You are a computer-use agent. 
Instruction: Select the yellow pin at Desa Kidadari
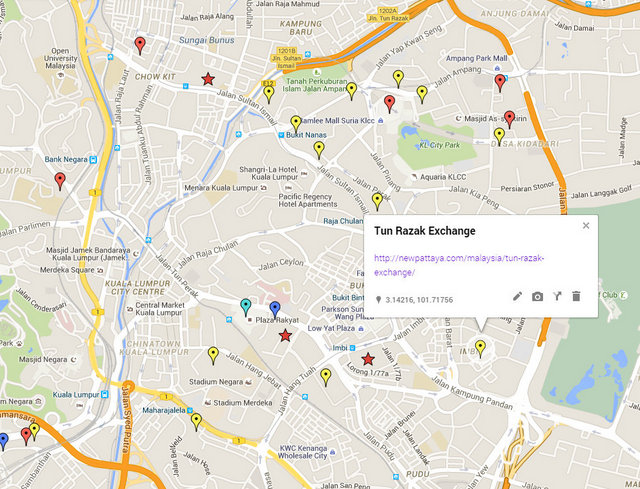click(x=499, y=136)
